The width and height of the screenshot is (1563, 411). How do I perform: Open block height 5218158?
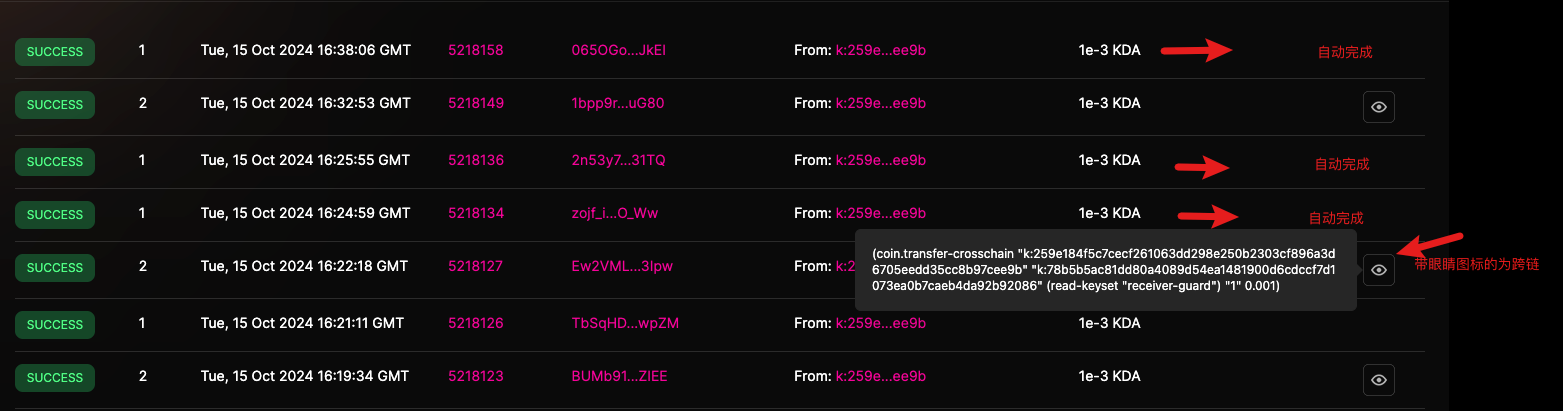476,50
